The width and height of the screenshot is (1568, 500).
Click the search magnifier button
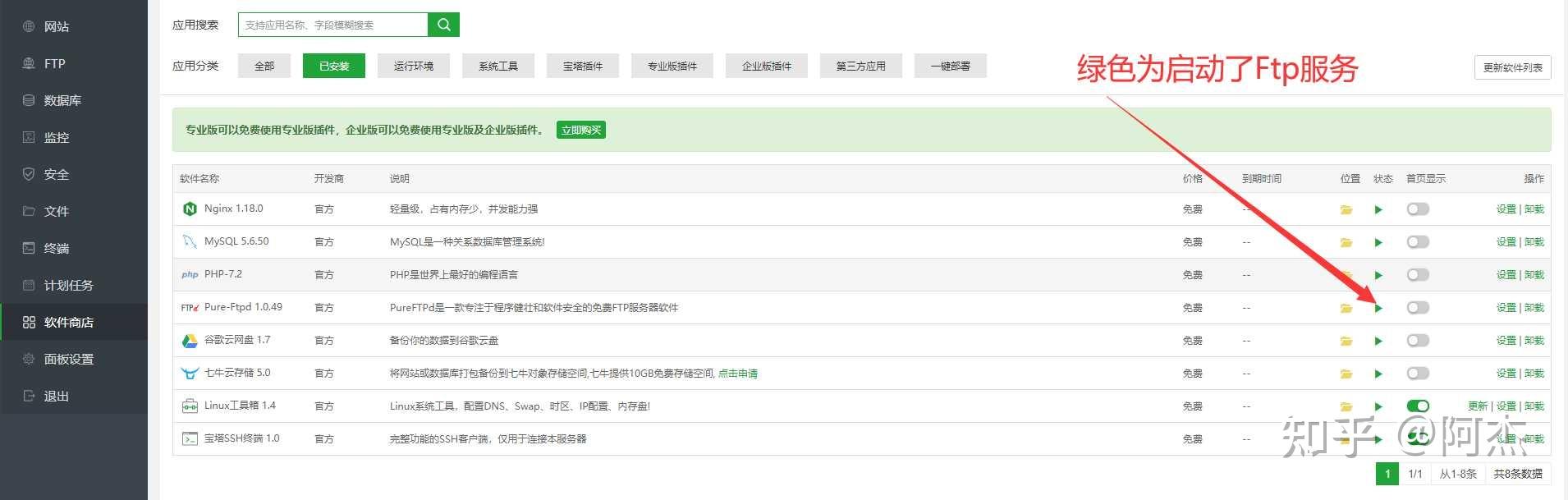click(443, 25)
